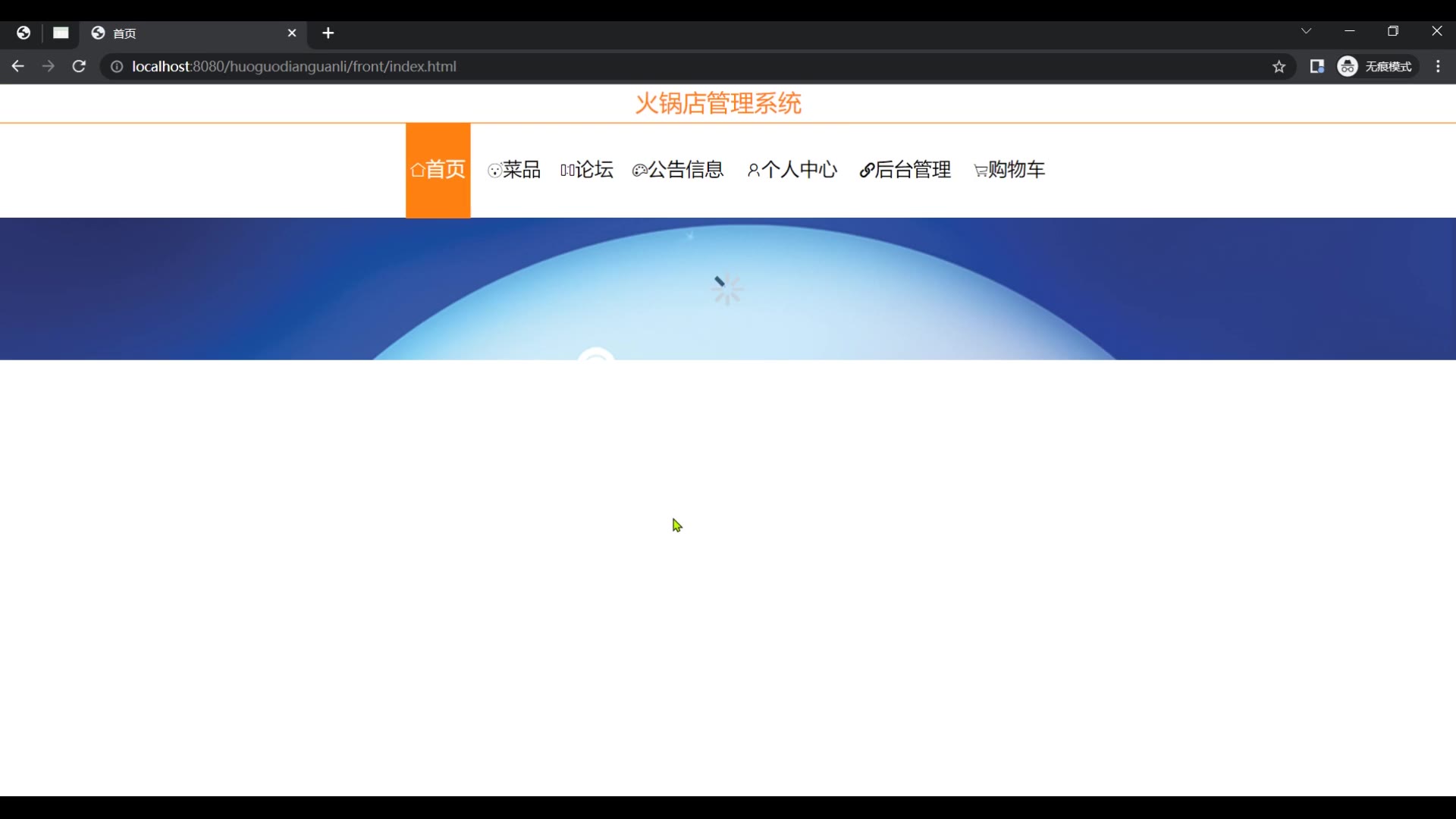Click the white rectangle tab icon
Image resolution: width=1456 pixels, height=819 pixels.
(61, 33)
